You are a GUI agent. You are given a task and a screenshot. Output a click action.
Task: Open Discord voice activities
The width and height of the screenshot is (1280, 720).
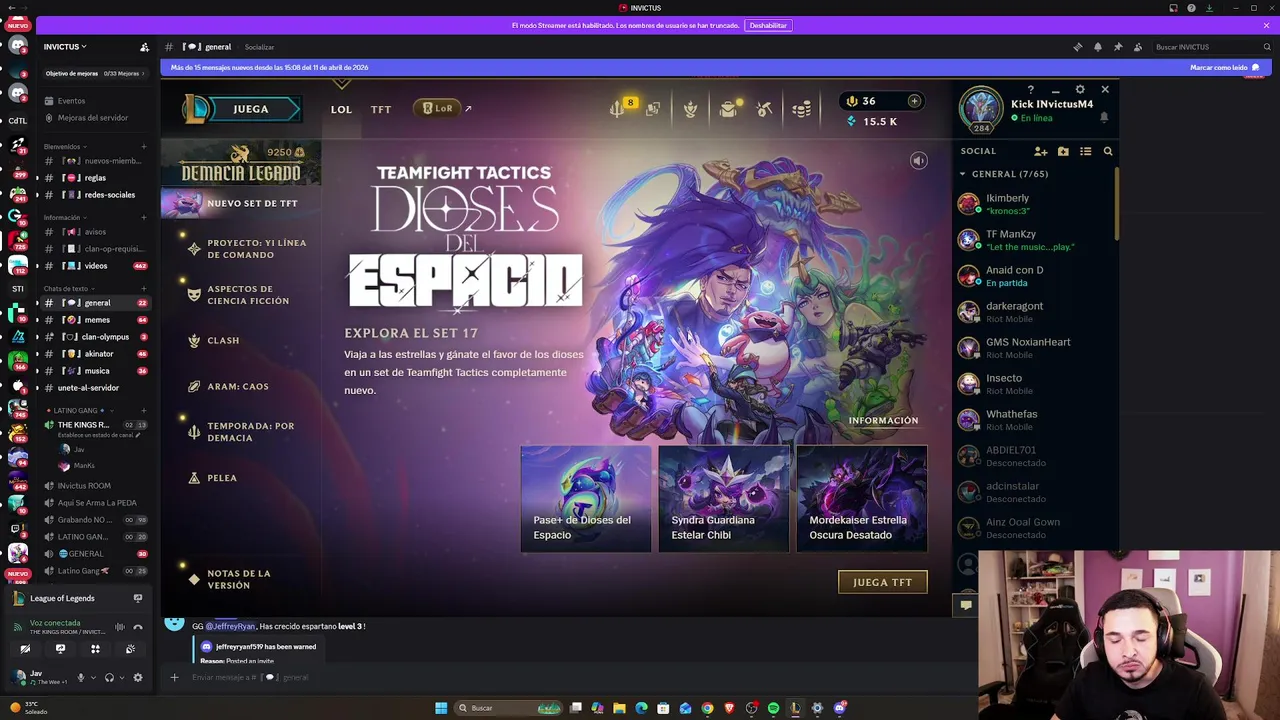[x=95, y=649]
